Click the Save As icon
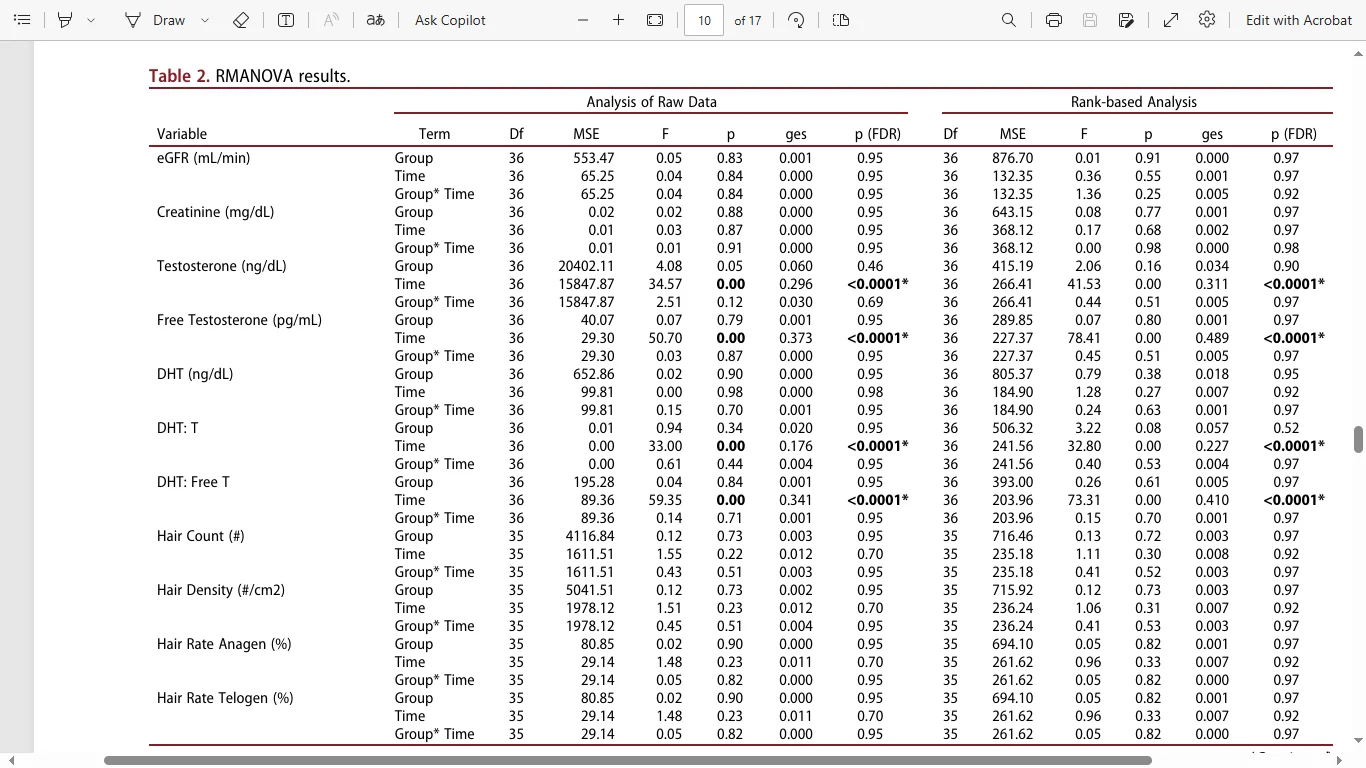 tap(1126, 20)
